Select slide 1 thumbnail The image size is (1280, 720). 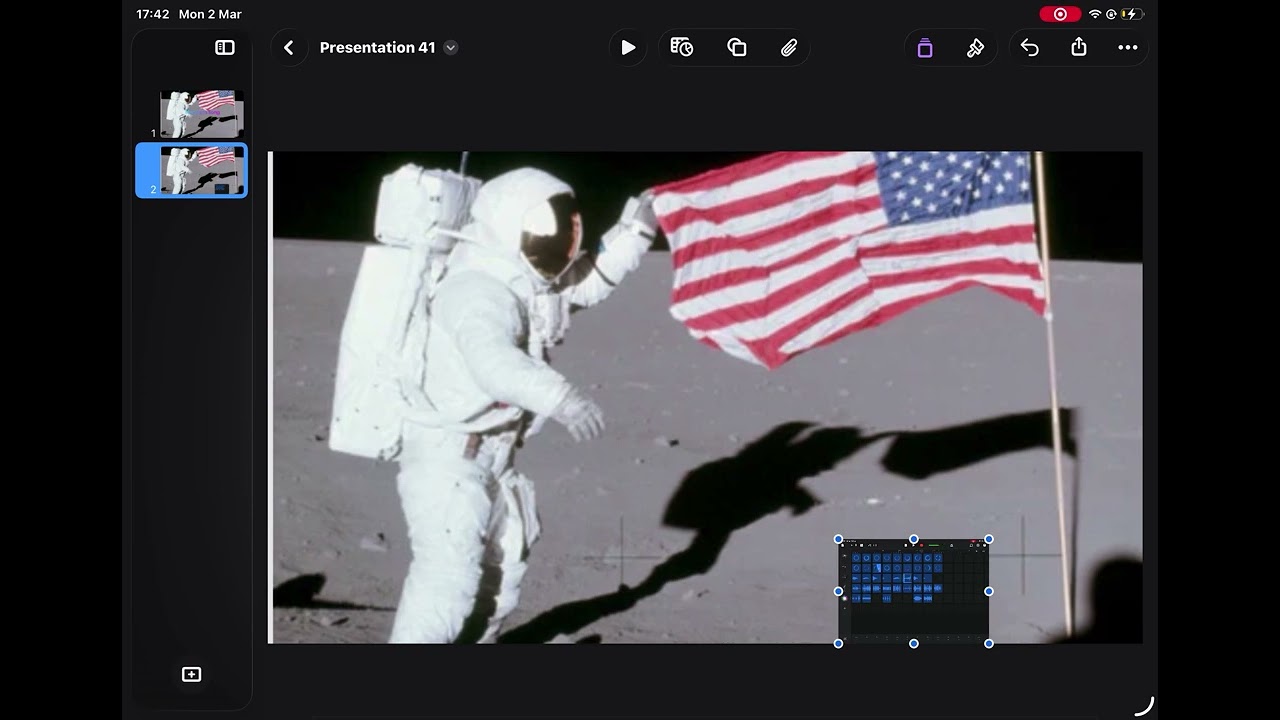click(x=201, y=114)
